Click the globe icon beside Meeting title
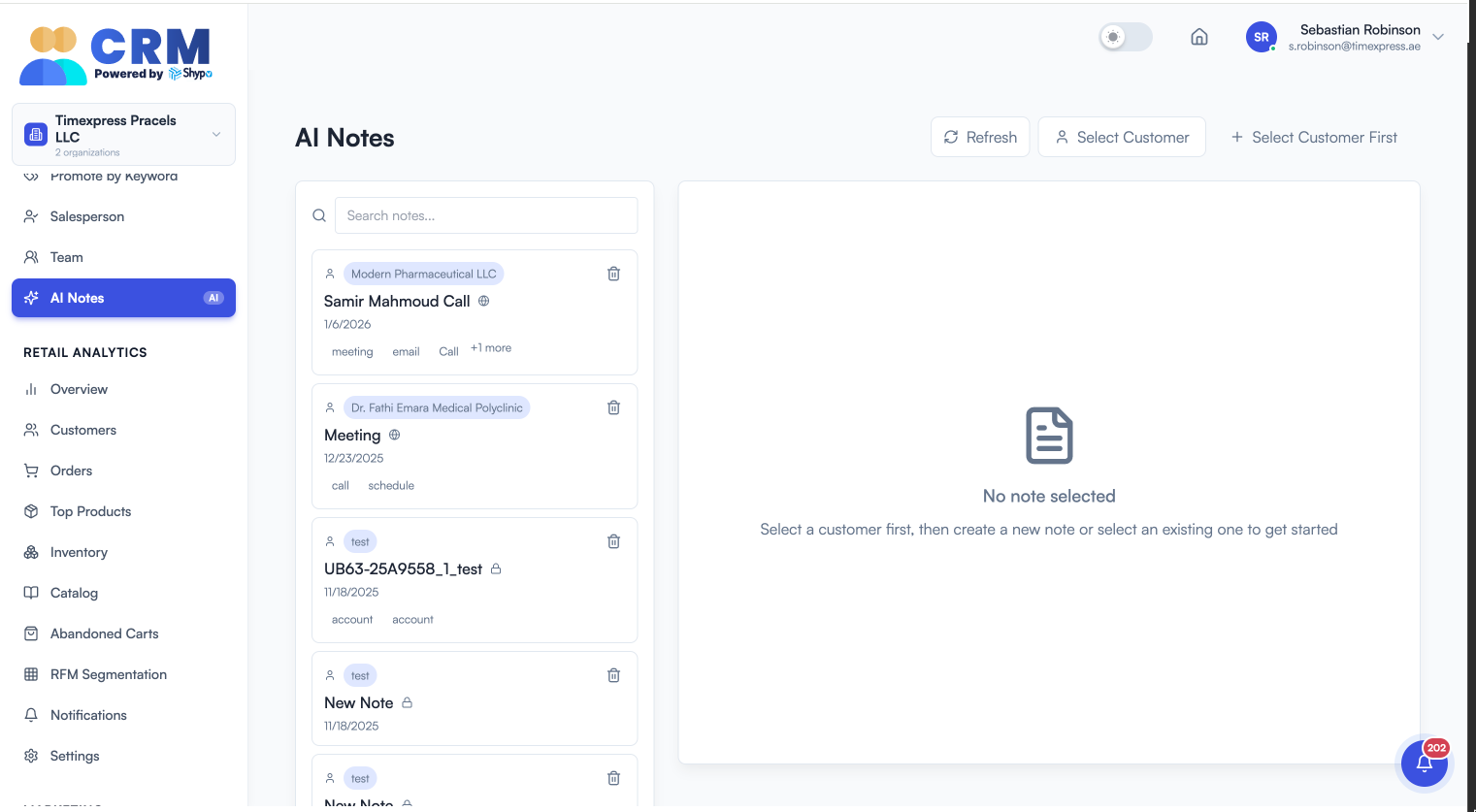The width and height of the screenshot is (1476, 812). coord(394,435)
